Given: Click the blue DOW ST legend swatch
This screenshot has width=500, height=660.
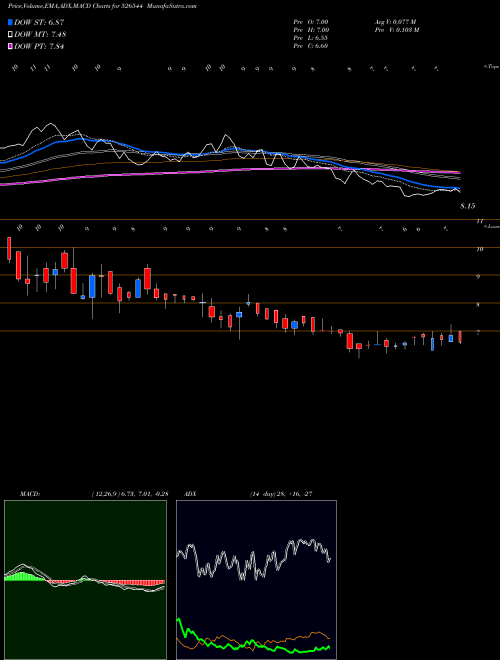Looking at the screenshot, I should click(x=10, y=22).
